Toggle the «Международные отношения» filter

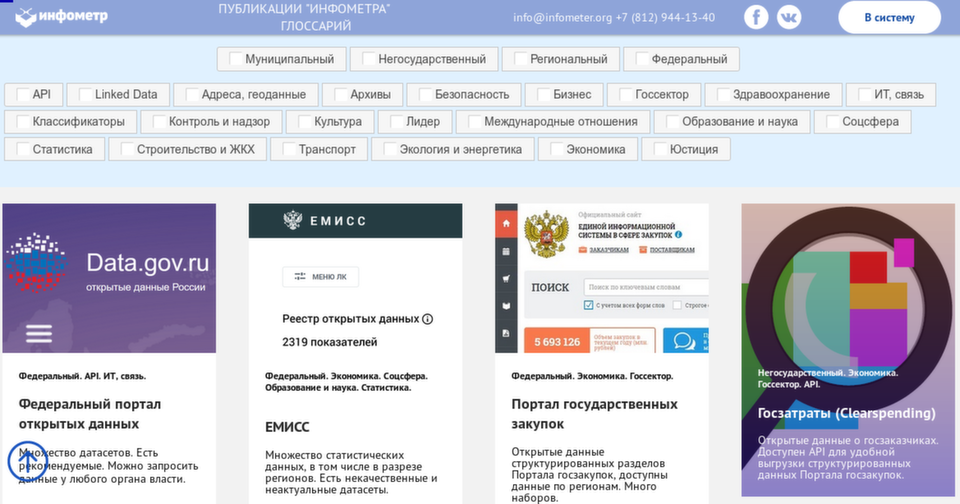point(474,121)
